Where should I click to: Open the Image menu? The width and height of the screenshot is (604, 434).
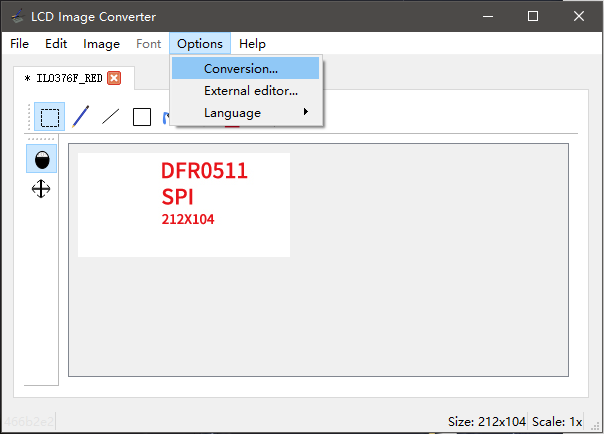[101, 44]
